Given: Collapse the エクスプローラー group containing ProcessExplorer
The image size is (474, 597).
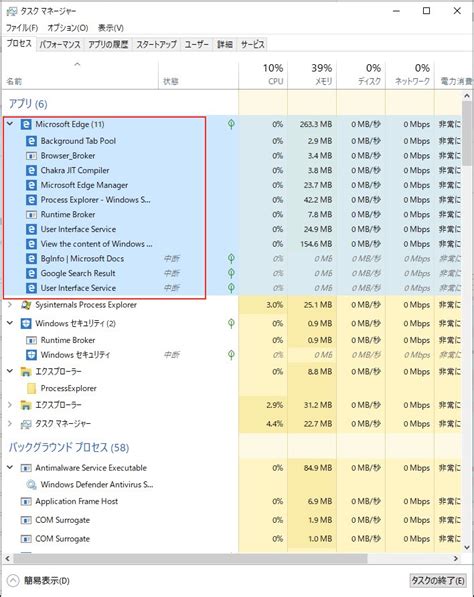Looking at the screenshot, I should tap(10, 372).
